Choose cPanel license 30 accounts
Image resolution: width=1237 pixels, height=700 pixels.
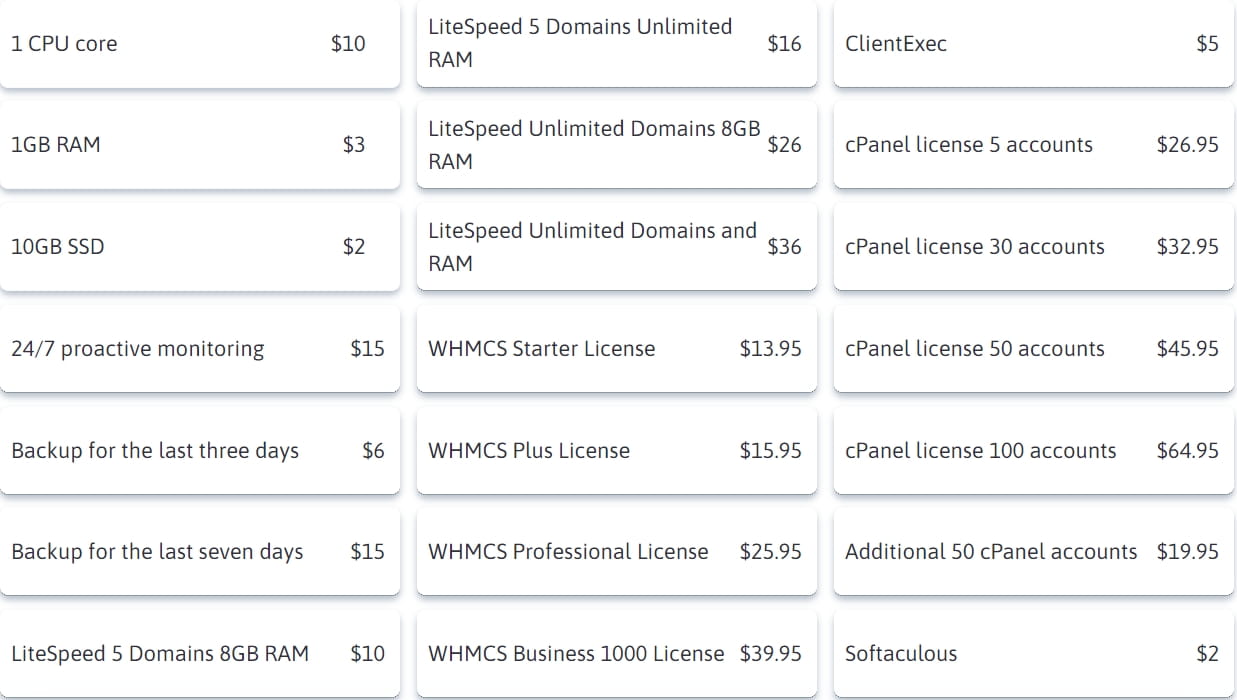(x=1032, y=247)
